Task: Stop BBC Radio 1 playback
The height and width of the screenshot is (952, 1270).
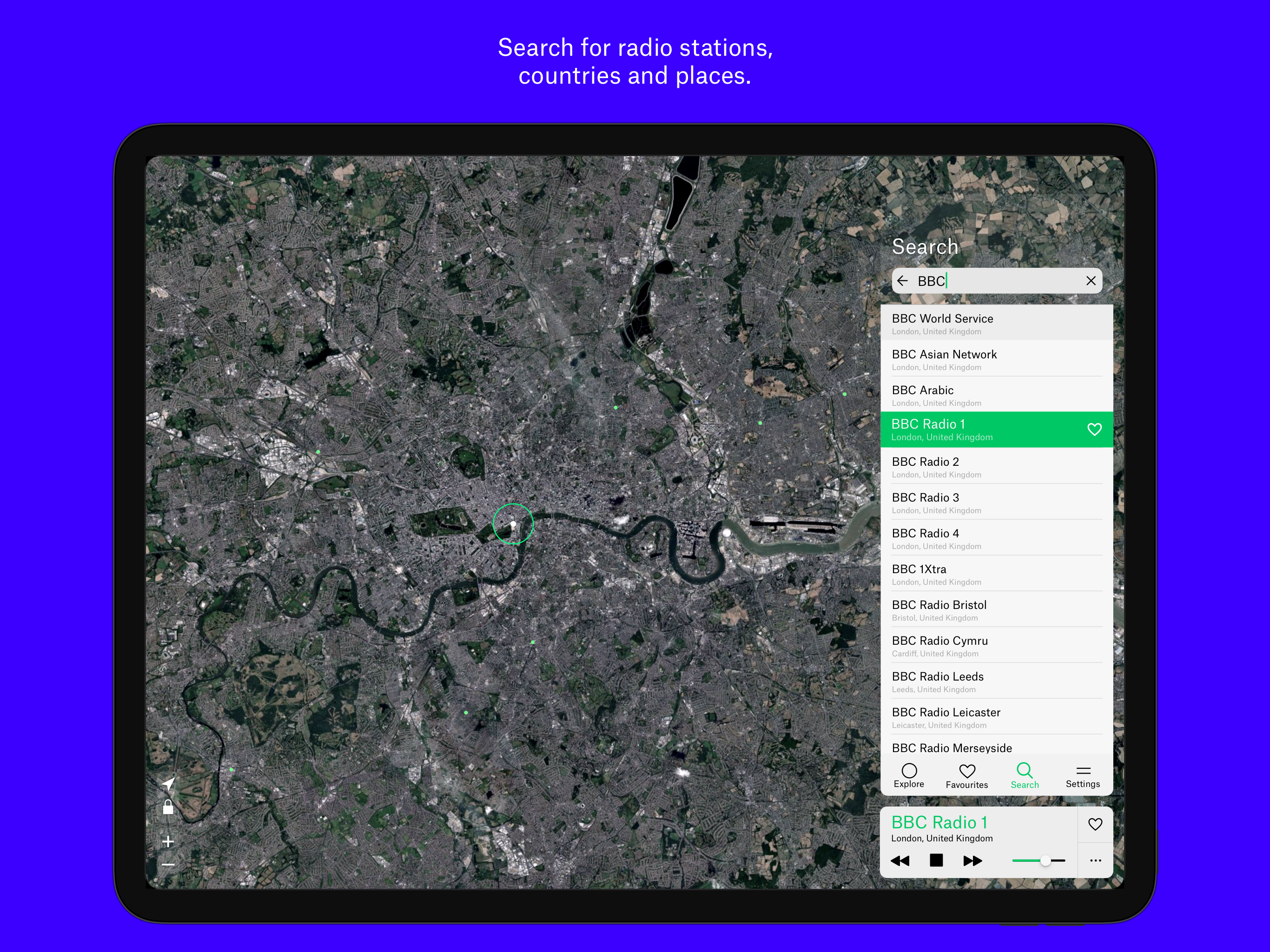Action: click(936, 860)
